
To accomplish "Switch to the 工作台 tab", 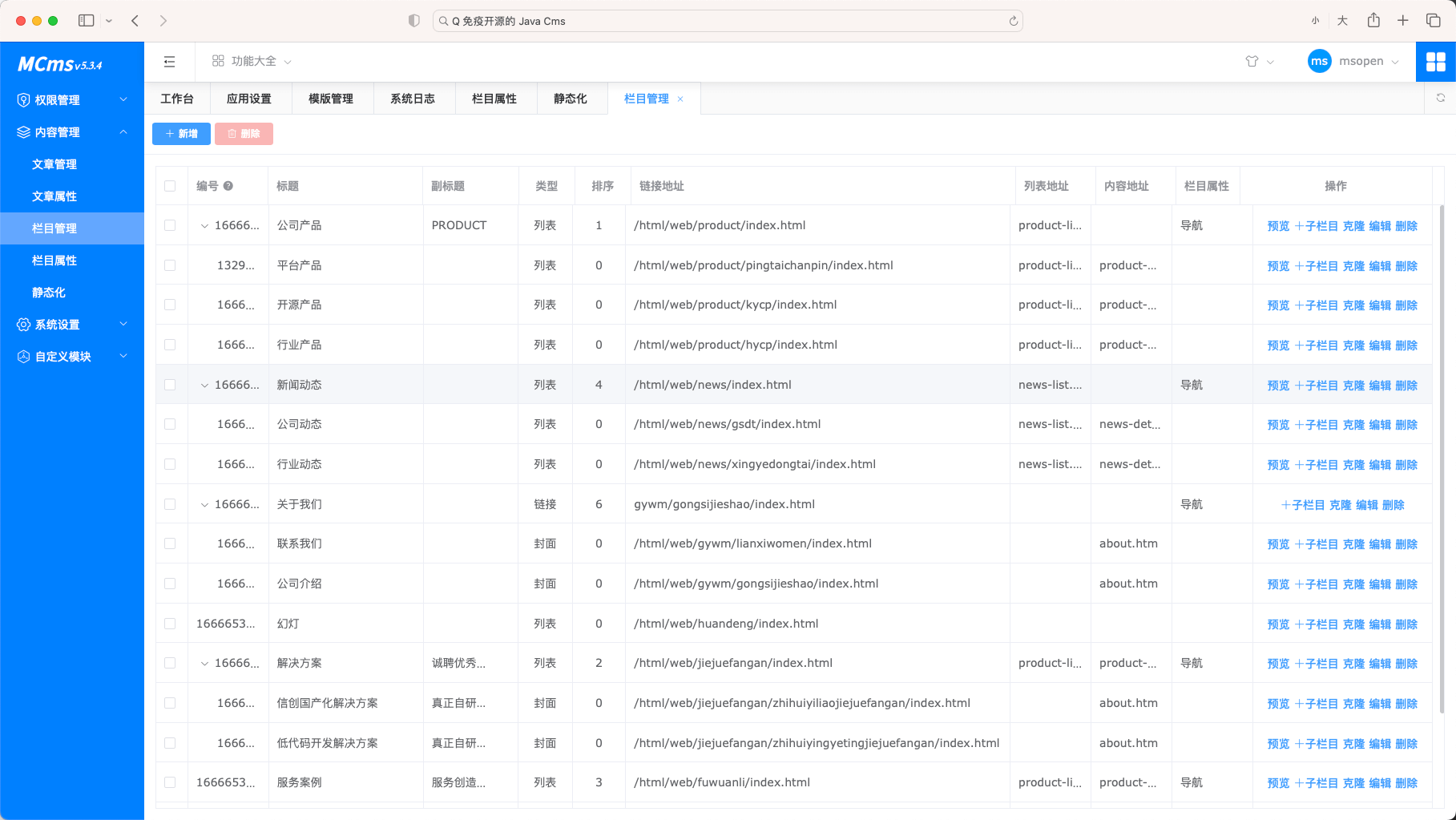I will pos(178,98).
